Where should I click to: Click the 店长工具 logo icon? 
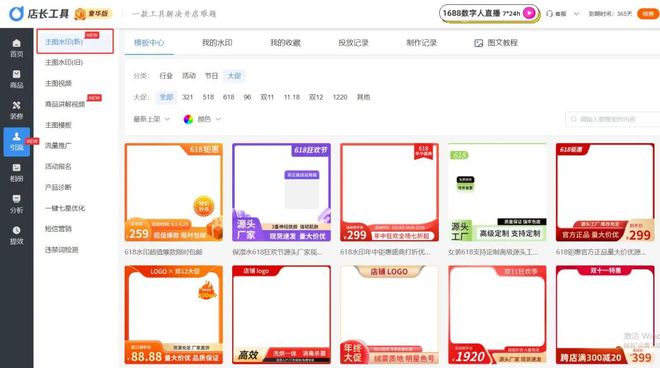tap(16, 13)
